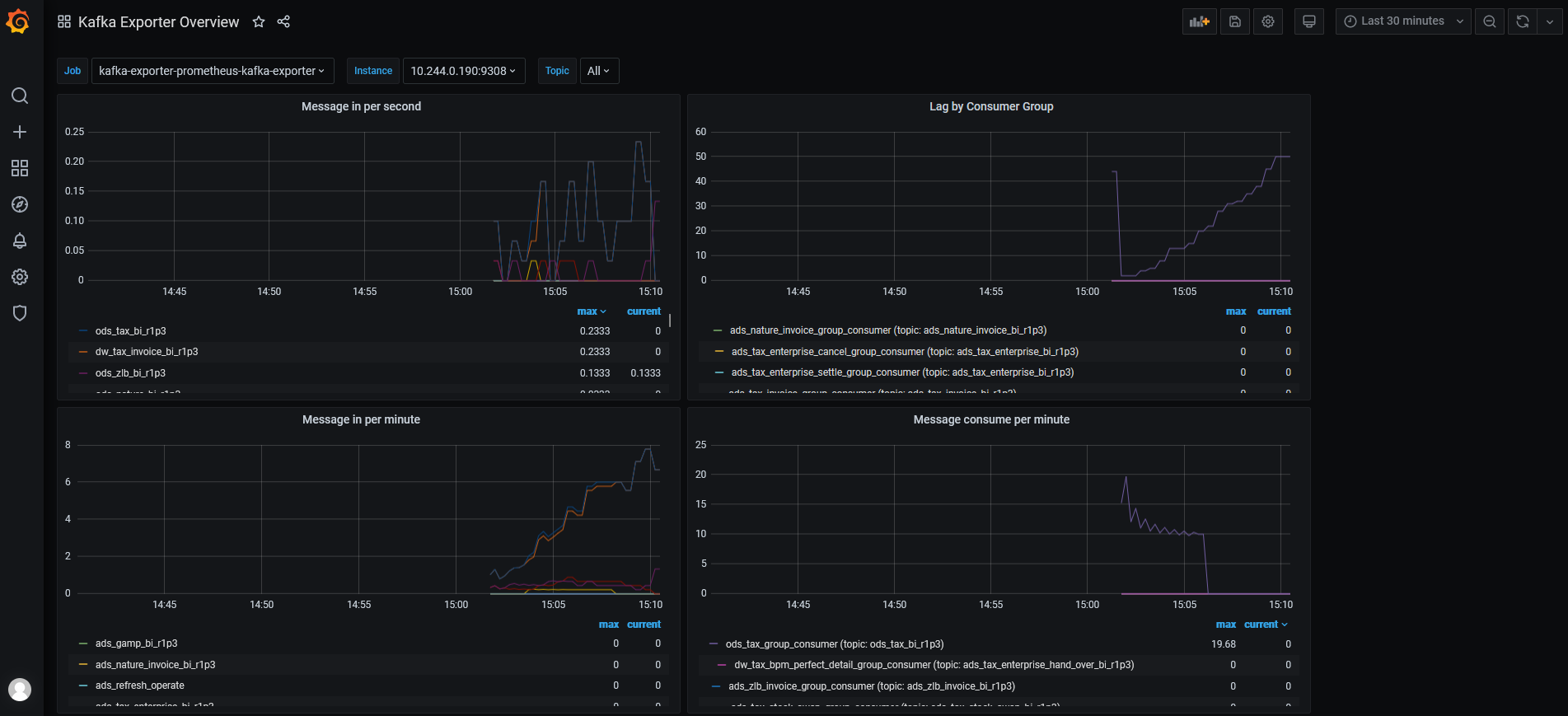The image size is (1568, 716).
Task: Refresh the dashboard
Action: [1523, 21]
